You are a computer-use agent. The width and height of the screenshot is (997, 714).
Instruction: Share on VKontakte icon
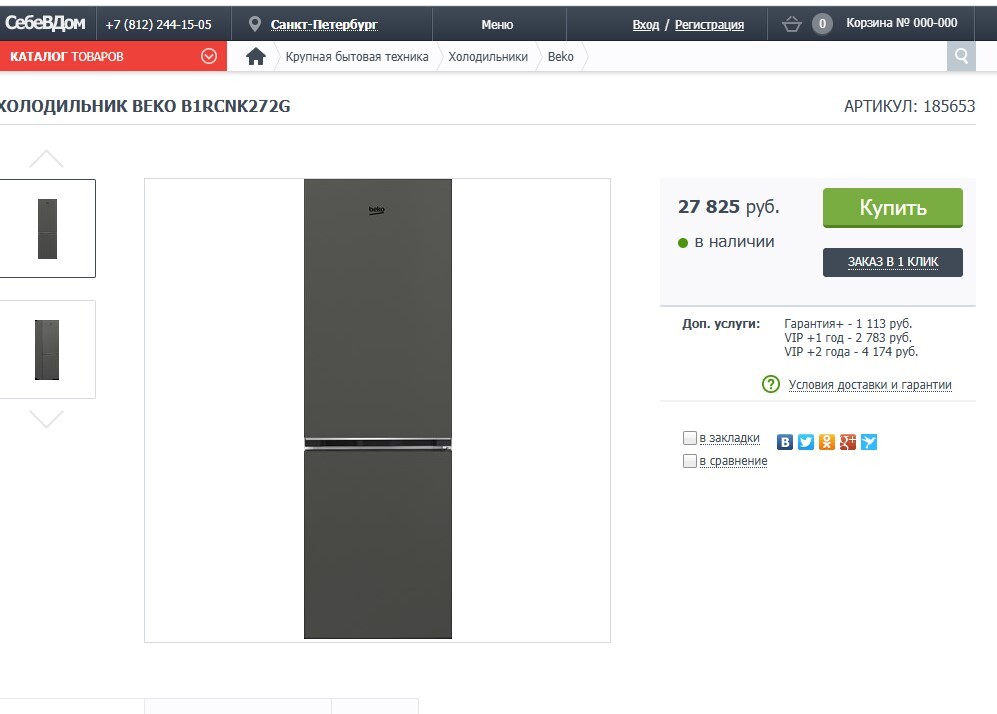click(x=785, y=441)
